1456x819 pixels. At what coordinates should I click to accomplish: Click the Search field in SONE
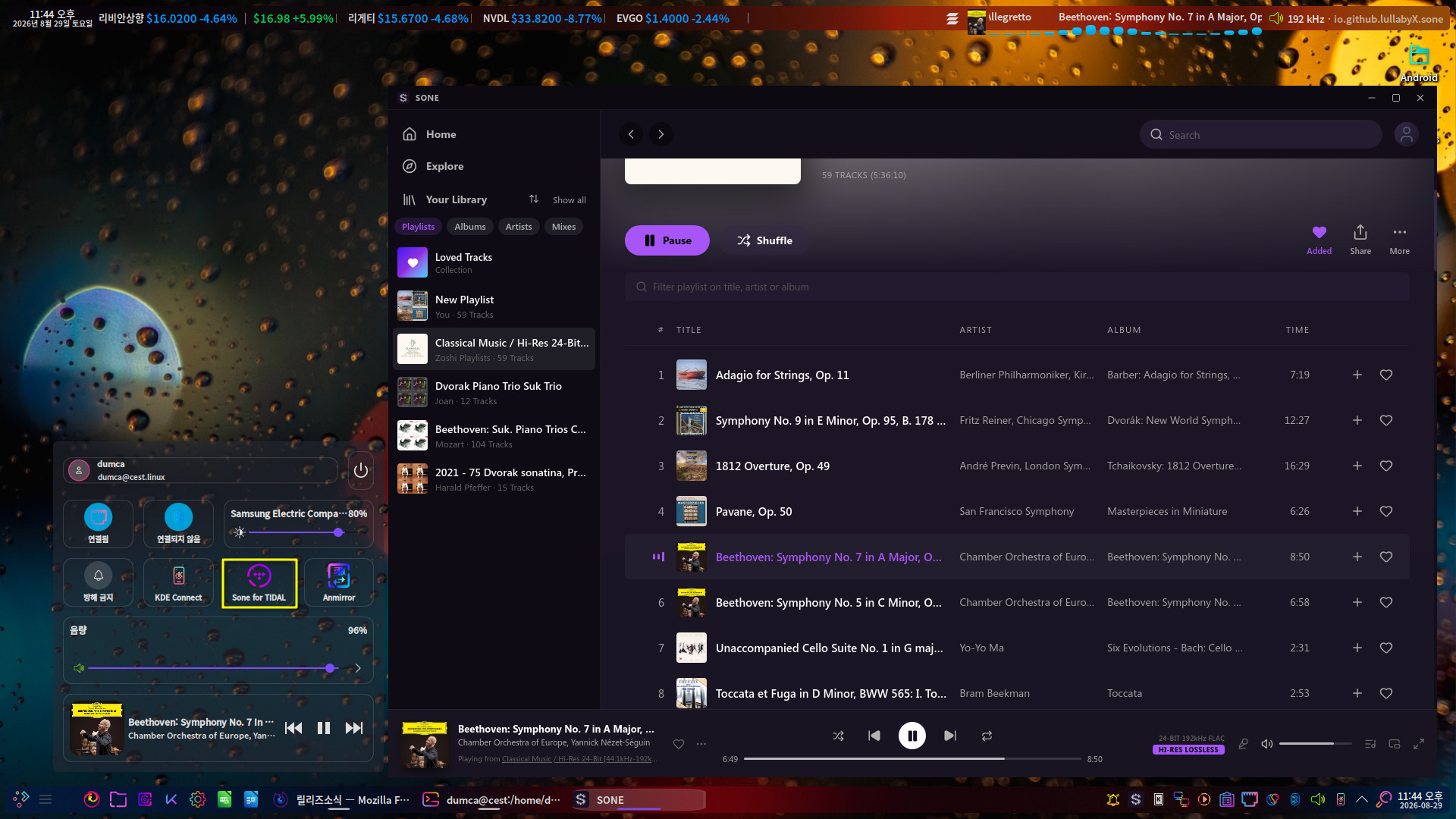coord(1260,134)
